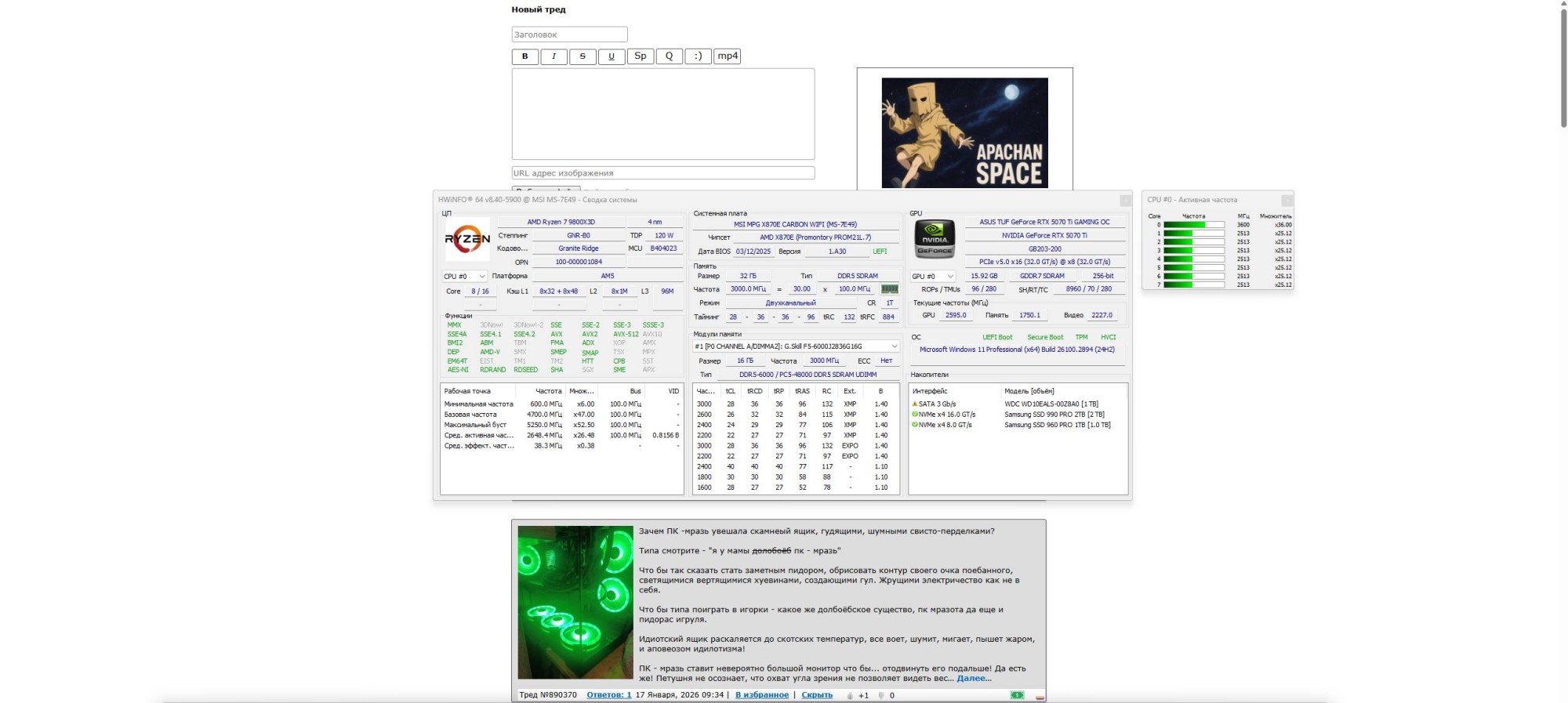
Task: Click the 'Заголовок' title input field
Action: (x=569, y=34)
